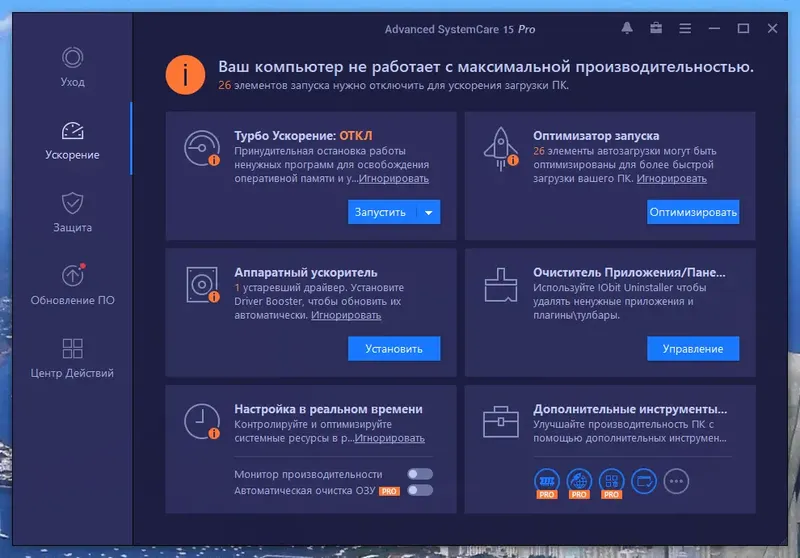
Task: Open the Защита shield icon
Action: [x=72, y=203]
